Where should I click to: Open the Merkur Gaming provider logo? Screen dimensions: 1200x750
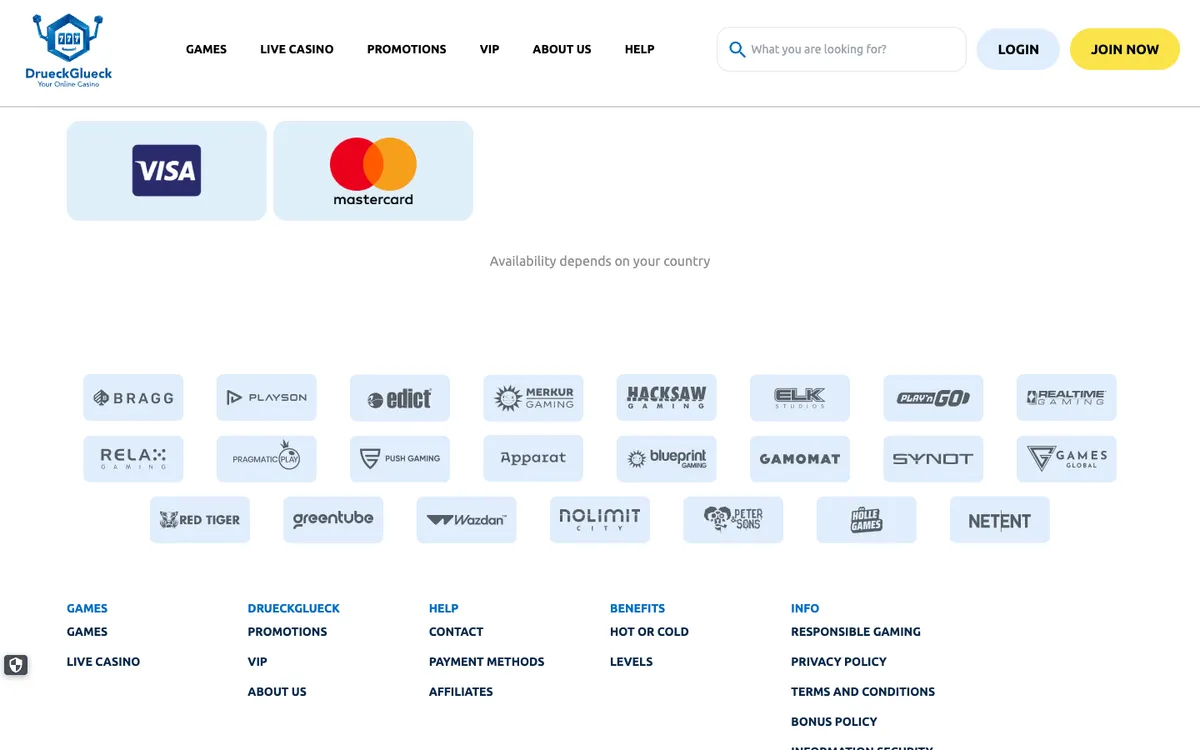533,398
